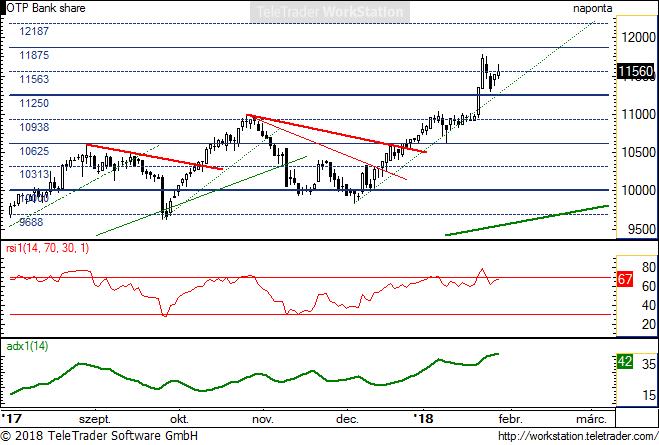Screen dimensions: 659x445
Task: Select the 10313 price level label
Action: [34, 174]
